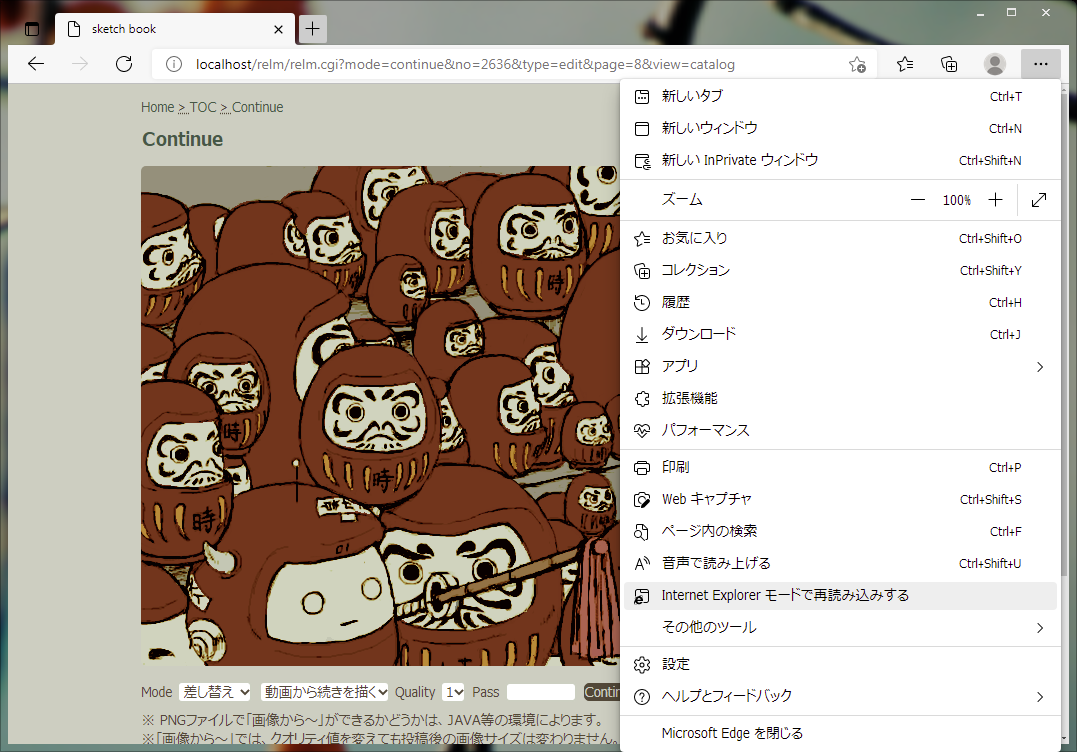Open 新しい InPrivate ウィンドウ

tap(840, 160)
